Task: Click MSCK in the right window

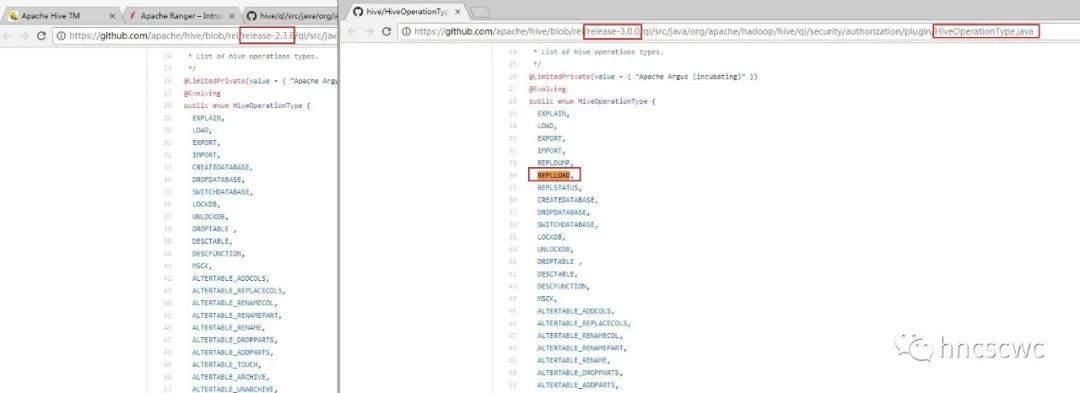Action: tap(547, 299)
